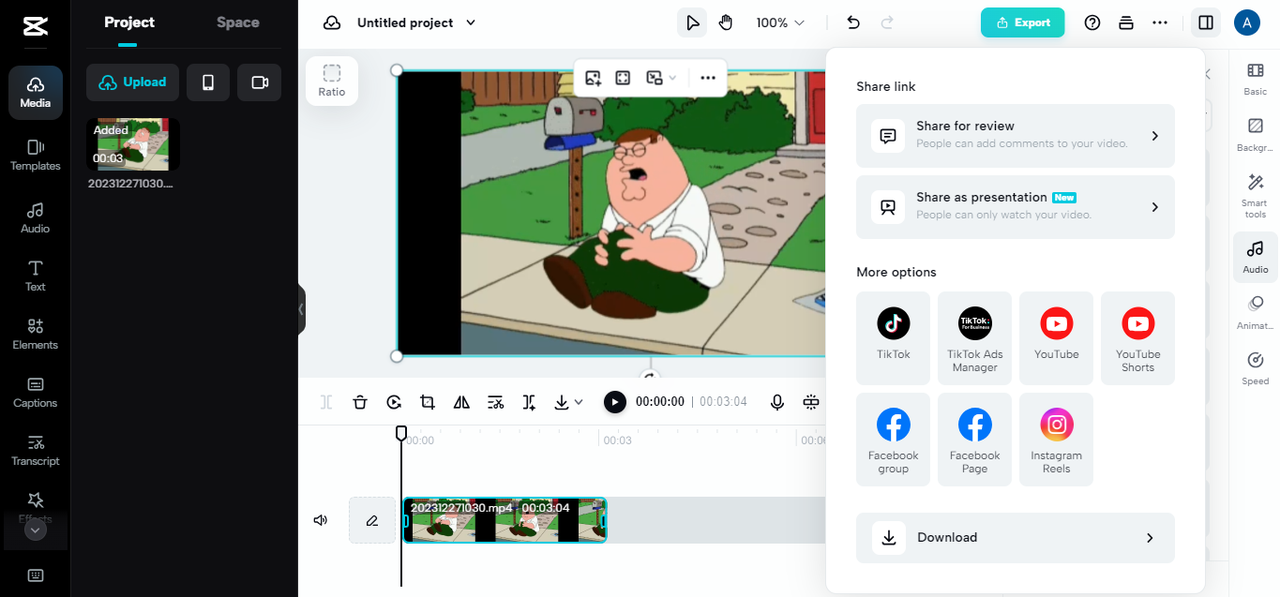Share to TikTok Ads Manager
Screen dimensions: 1280x597
coord(975,338)
